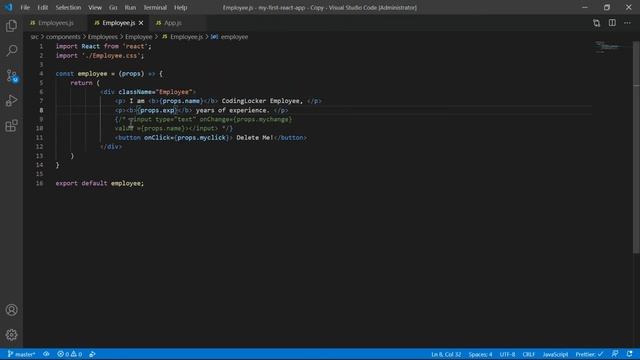Expand the components breadcrumb
The image size is (640, 360).
[63, 37]
